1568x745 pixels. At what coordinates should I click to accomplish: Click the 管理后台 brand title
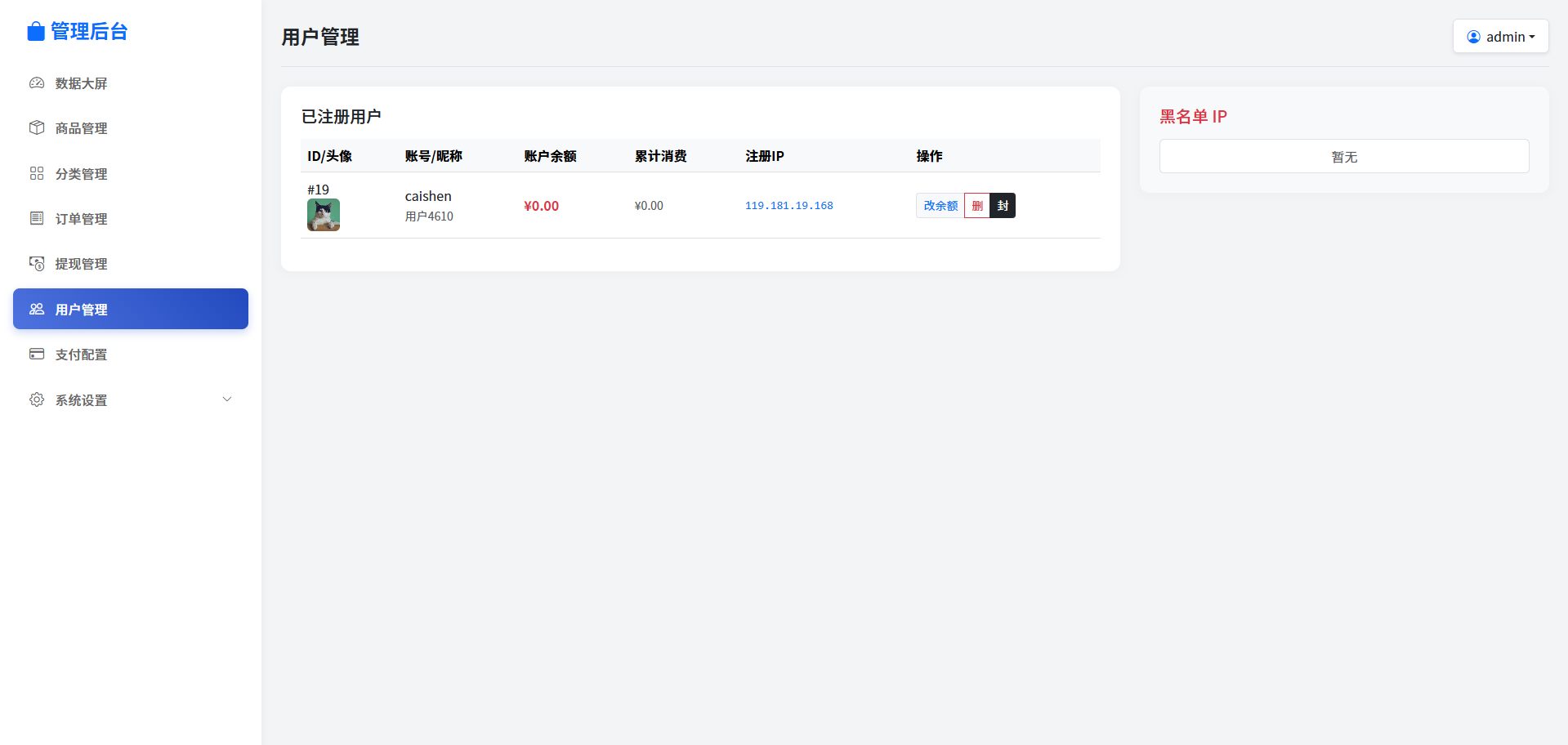coord(89,32)
